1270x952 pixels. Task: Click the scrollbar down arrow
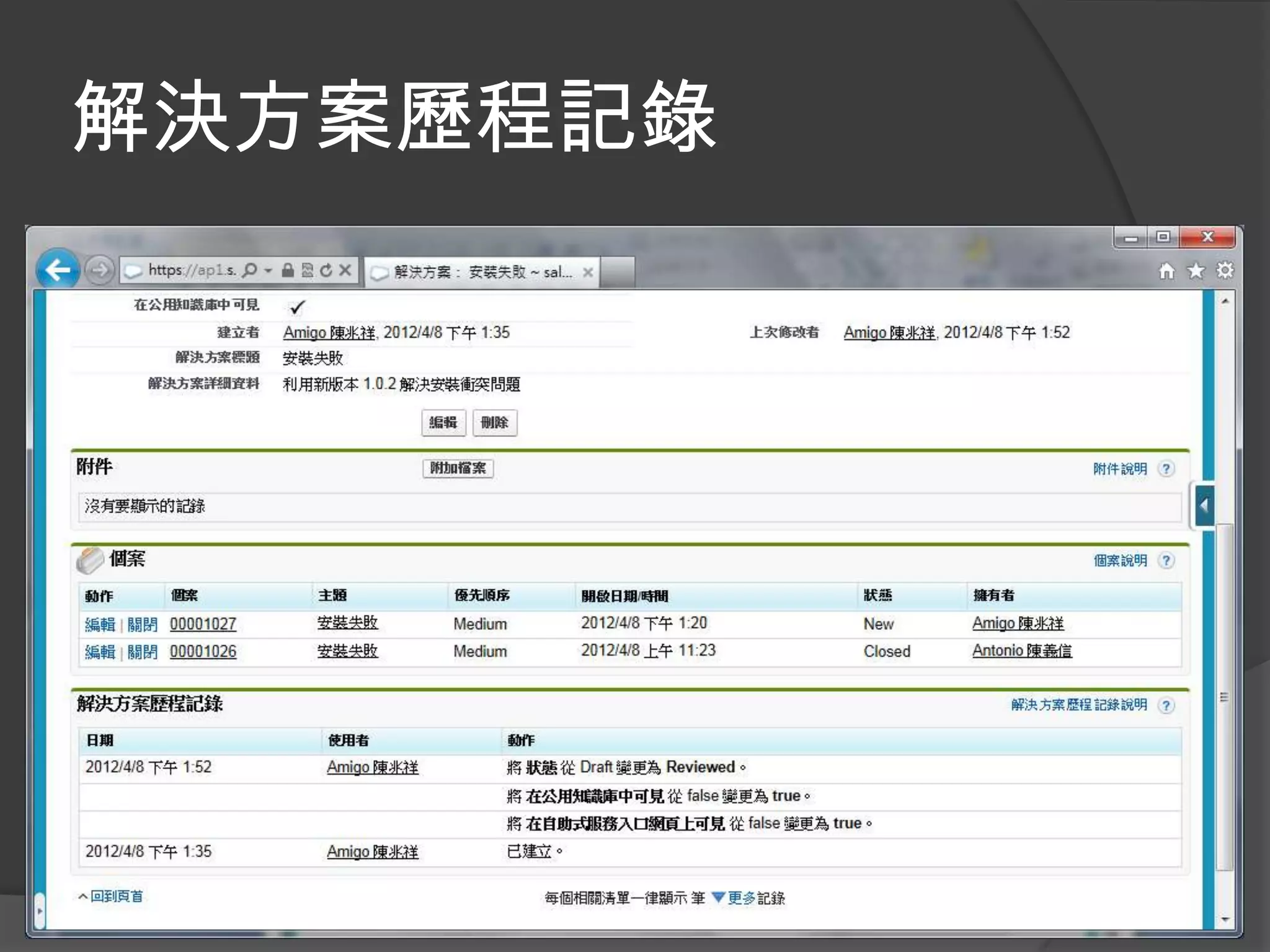[1225, 920]
